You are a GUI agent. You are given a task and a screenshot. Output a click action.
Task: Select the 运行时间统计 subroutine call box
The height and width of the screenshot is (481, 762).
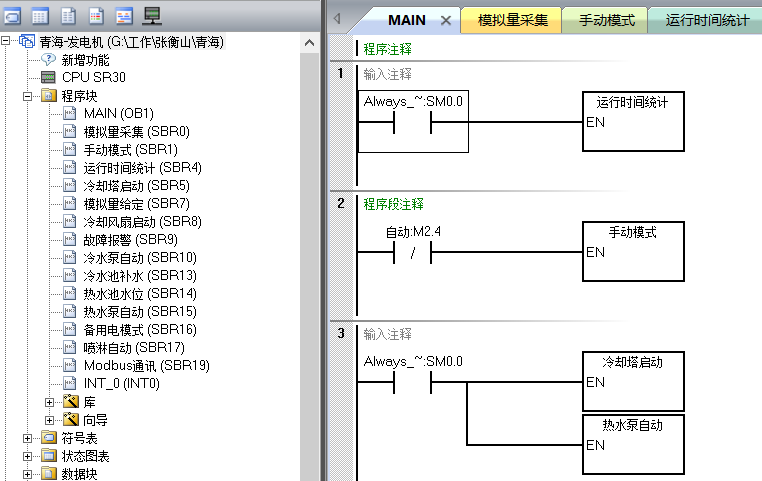633,121
